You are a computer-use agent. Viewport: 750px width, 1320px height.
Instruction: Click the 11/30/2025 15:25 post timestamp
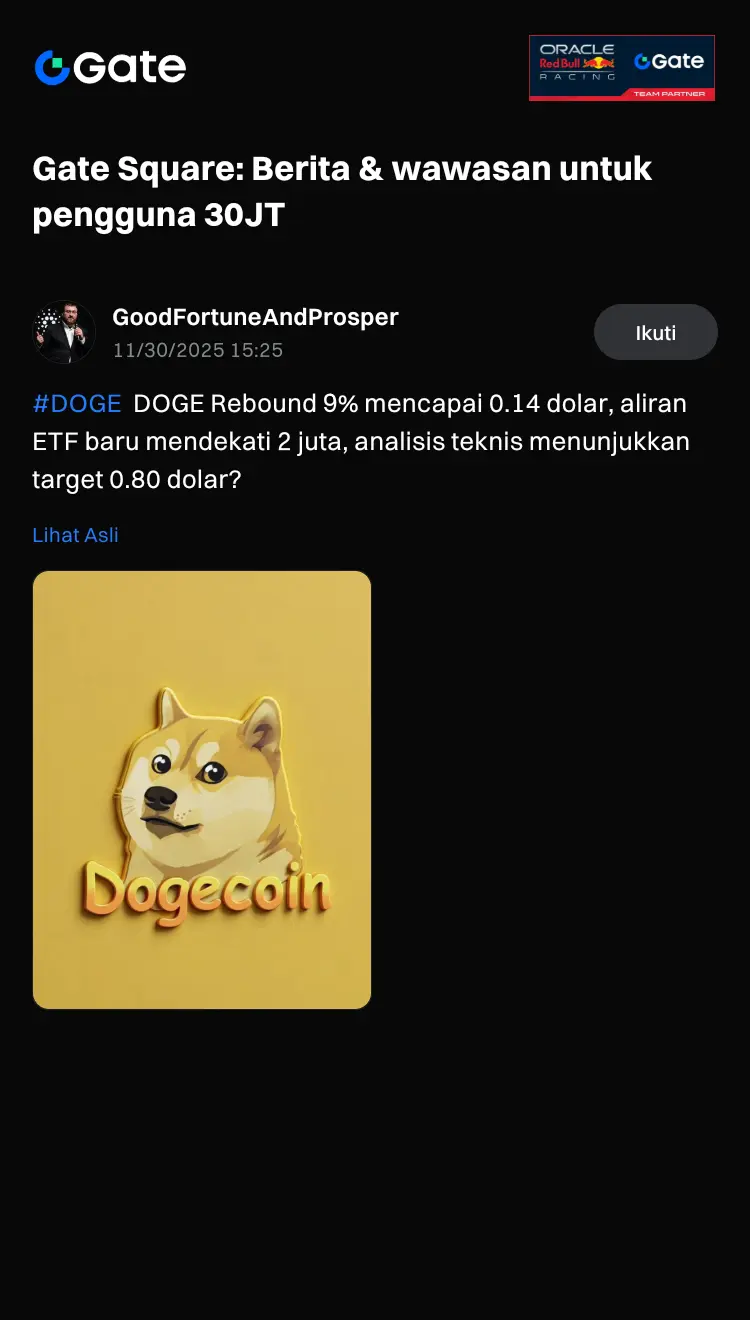click(x=198, y=350)
